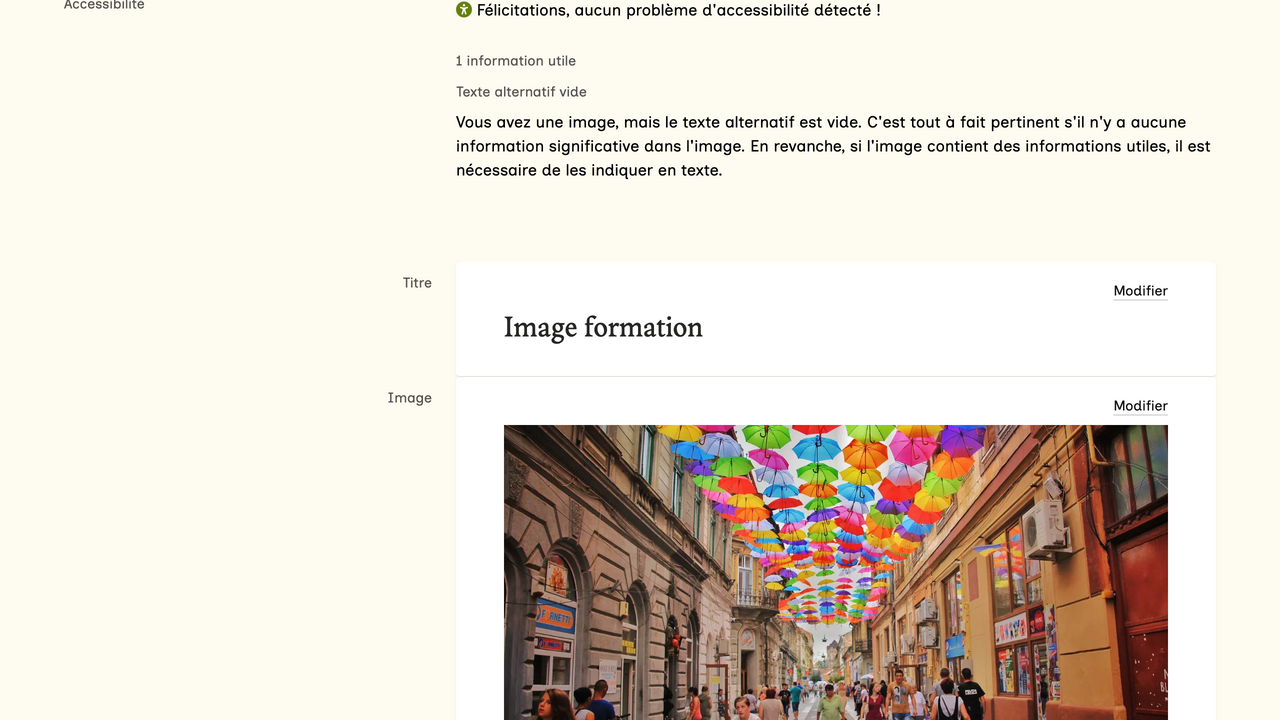This screenshot has width=1280, height=720.
Task: Click the "Félicitations" accessibility success message
Action: (x=678, y=10)
